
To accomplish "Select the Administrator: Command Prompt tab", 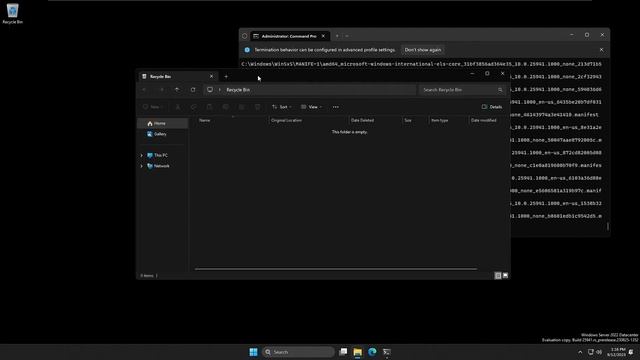I will 289,36.
